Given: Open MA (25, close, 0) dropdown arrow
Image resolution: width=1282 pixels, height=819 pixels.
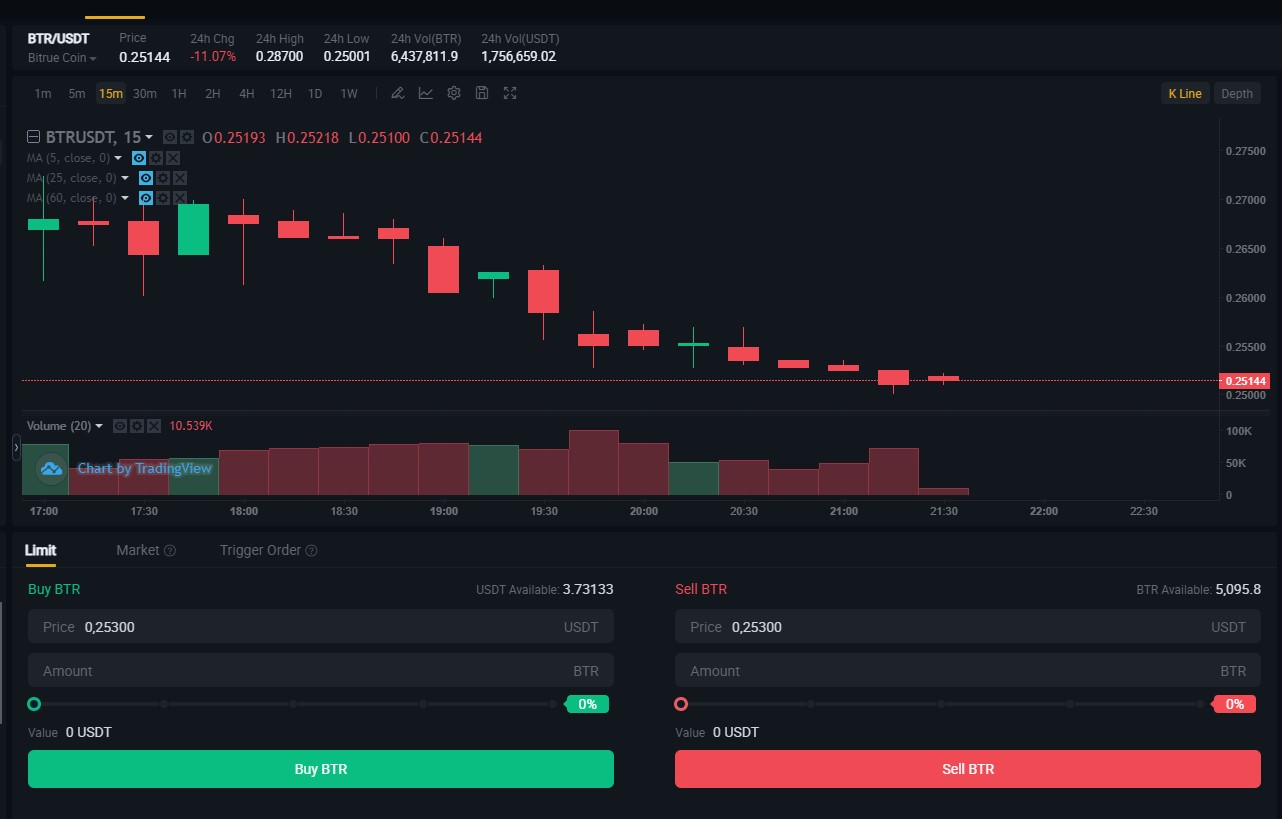Looking at the screenshot, I should tap(125, 178).
